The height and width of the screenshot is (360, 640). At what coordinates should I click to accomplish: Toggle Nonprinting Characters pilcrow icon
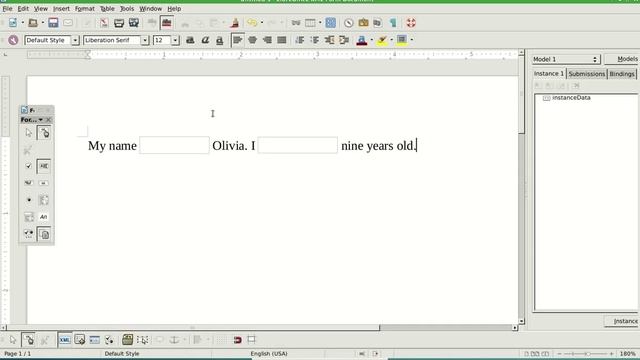coord(393,23)
